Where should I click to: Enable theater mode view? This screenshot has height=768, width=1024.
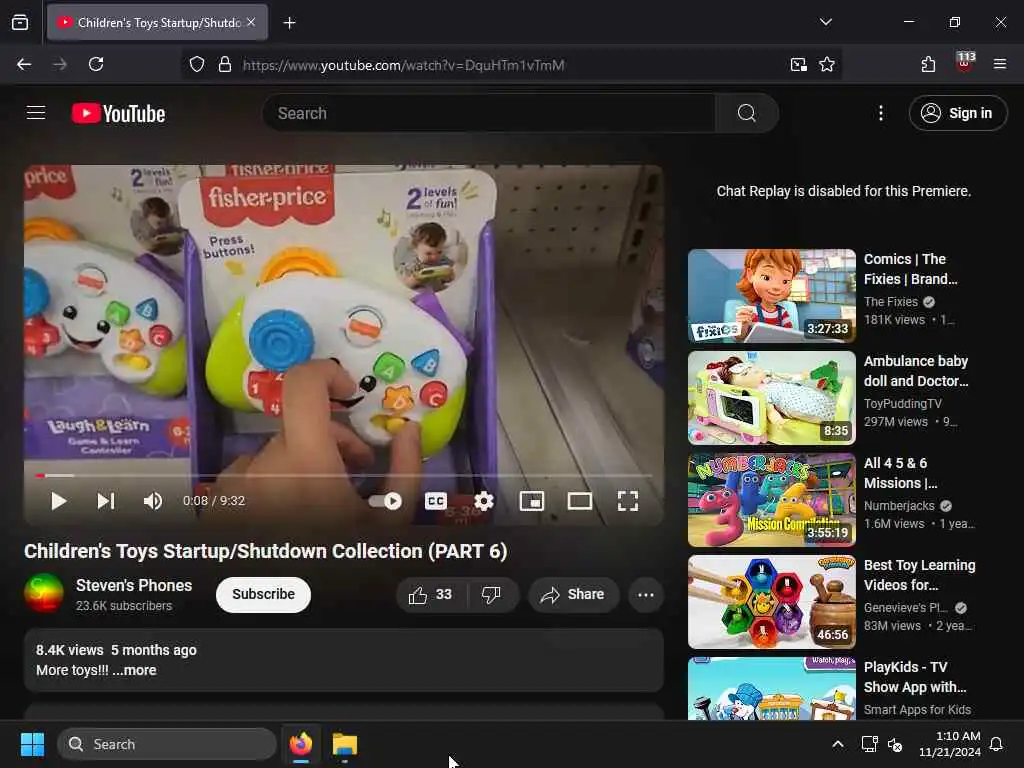click(x=580, y=501)
